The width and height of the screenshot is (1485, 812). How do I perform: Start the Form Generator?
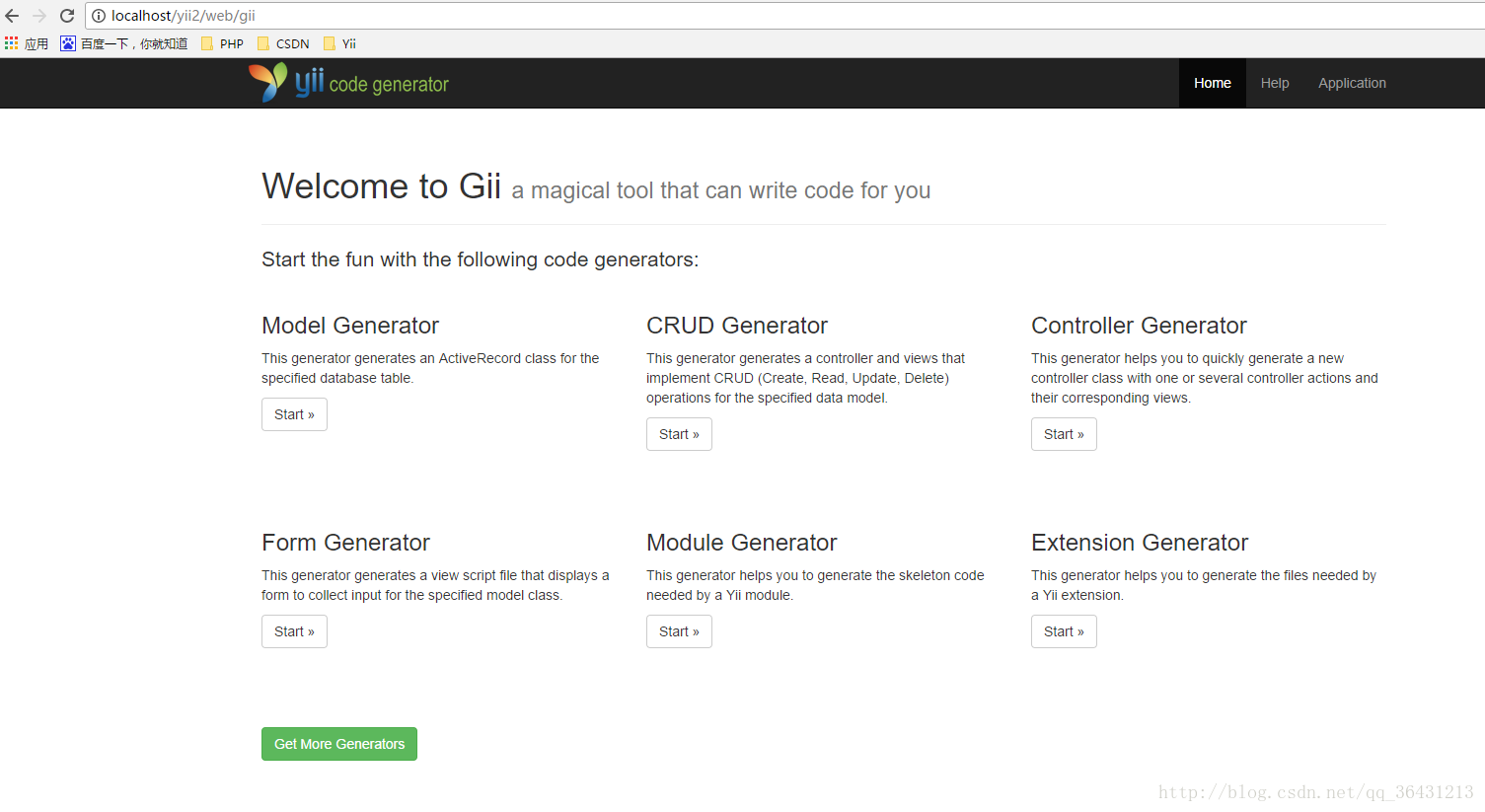click(x=294, y=631)
